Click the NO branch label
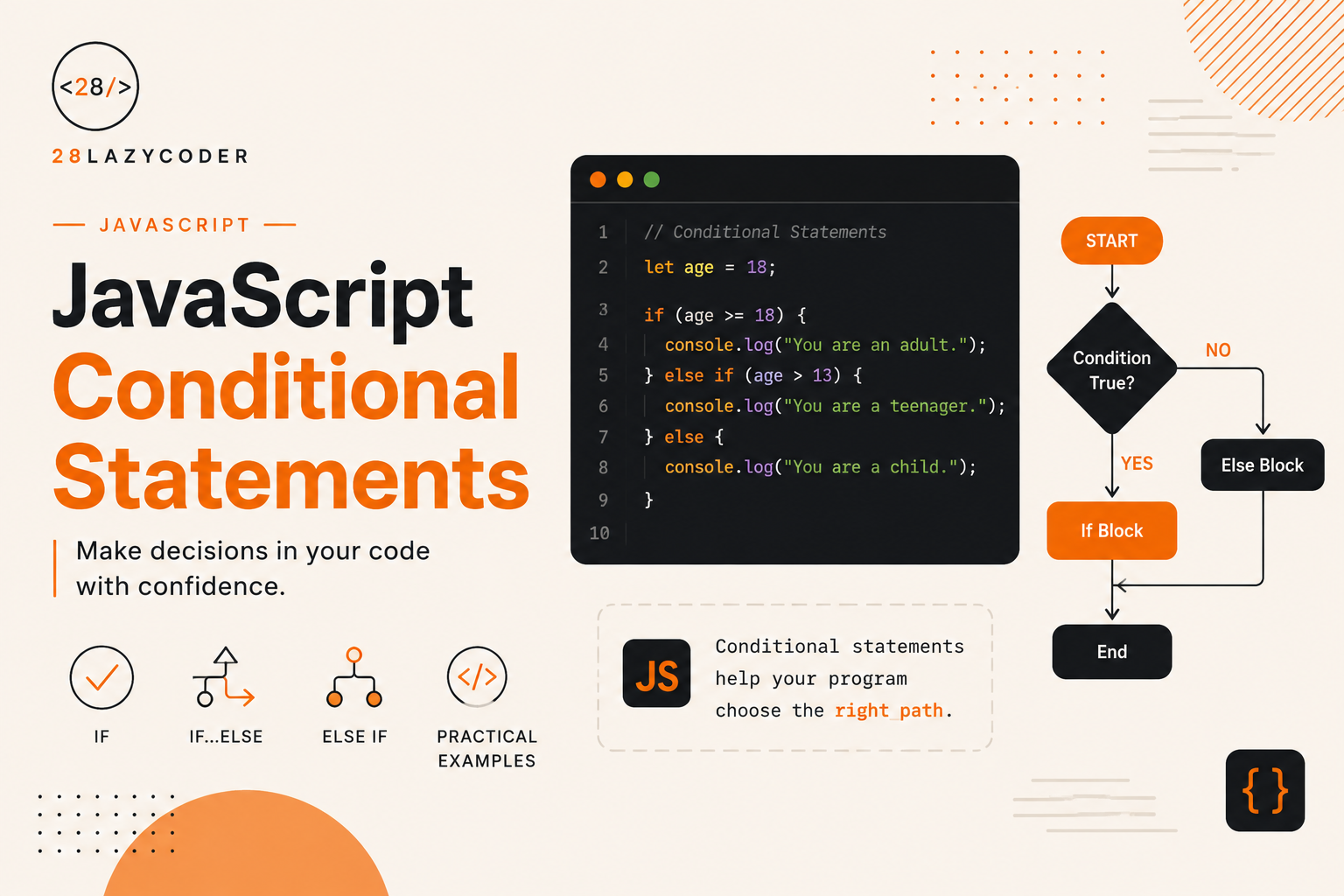Viewport: 1344px width, 896px height. click(1218, 350)
